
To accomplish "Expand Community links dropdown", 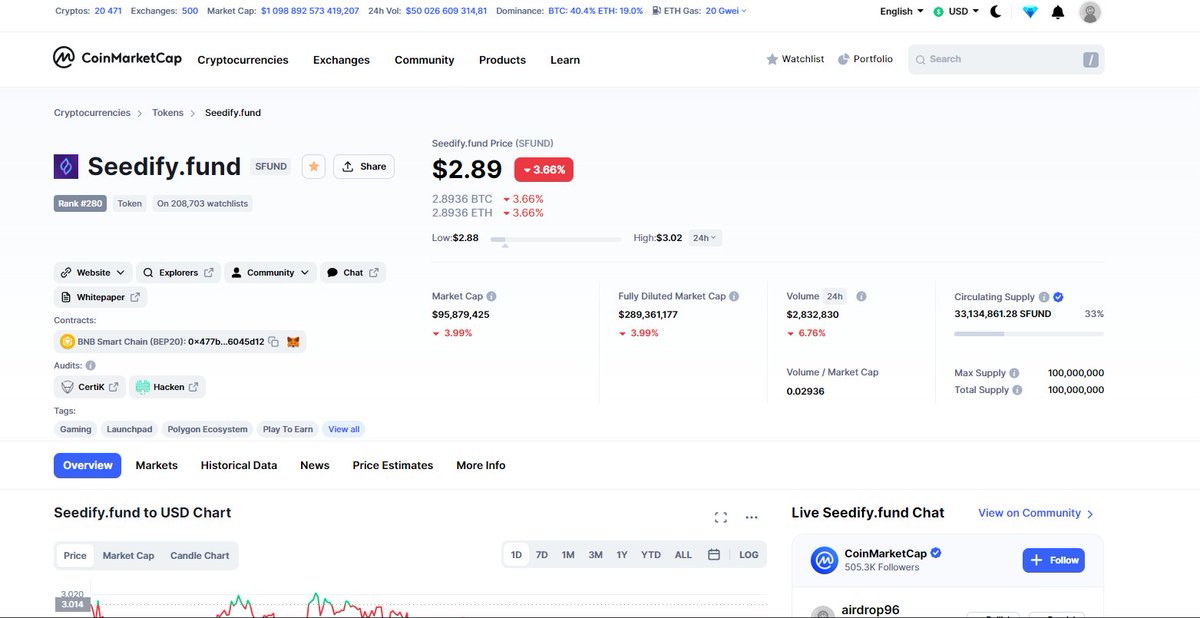I will click(x=270, y=272).
